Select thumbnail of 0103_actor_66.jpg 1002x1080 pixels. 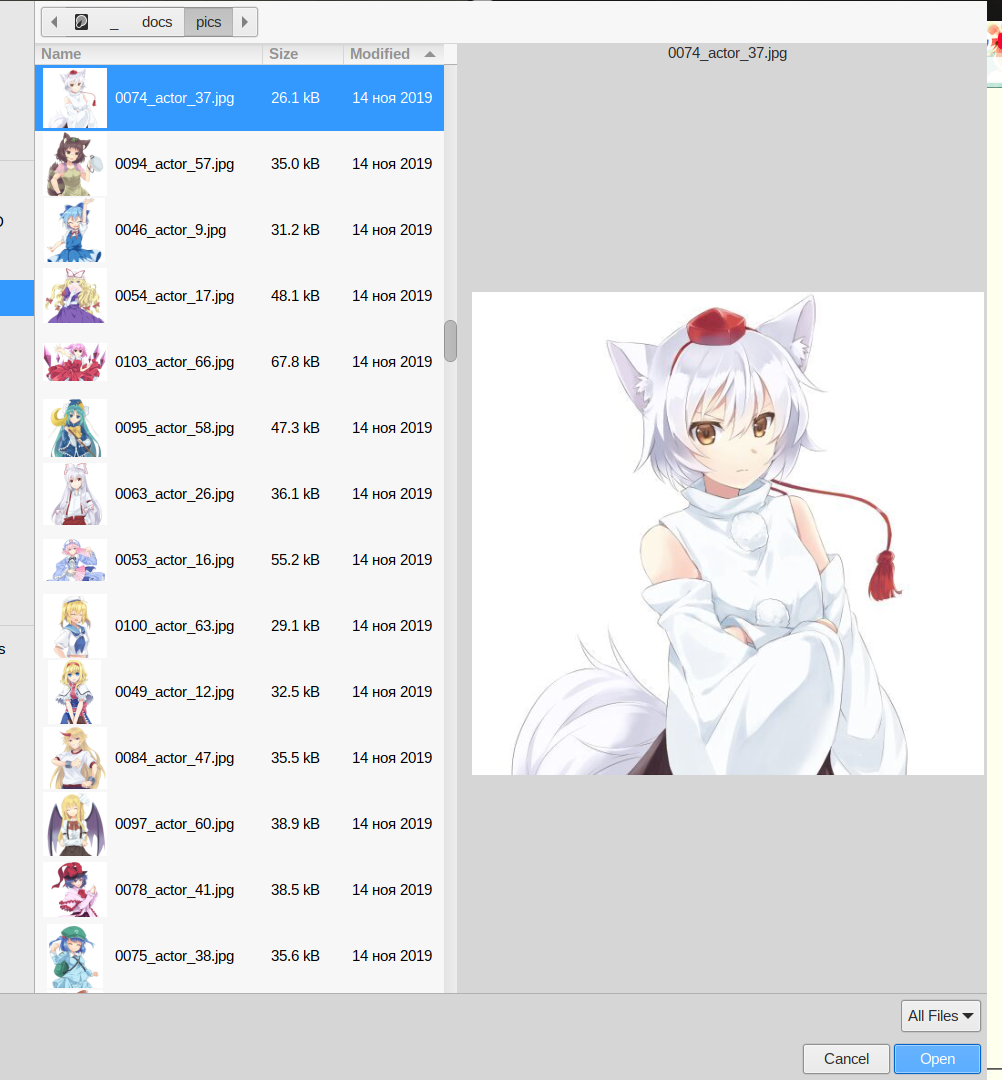tap(75, 362)
